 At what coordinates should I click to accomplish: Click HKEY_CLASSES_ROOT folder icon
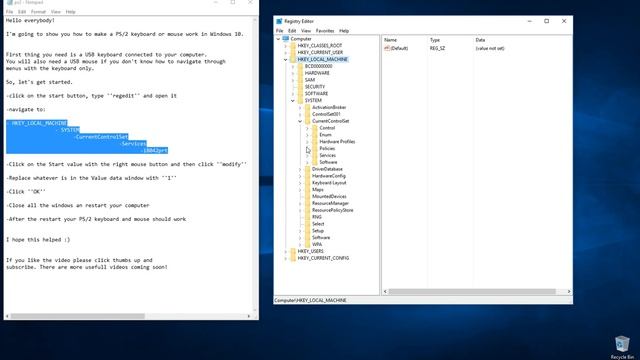(x=293, y=46)
